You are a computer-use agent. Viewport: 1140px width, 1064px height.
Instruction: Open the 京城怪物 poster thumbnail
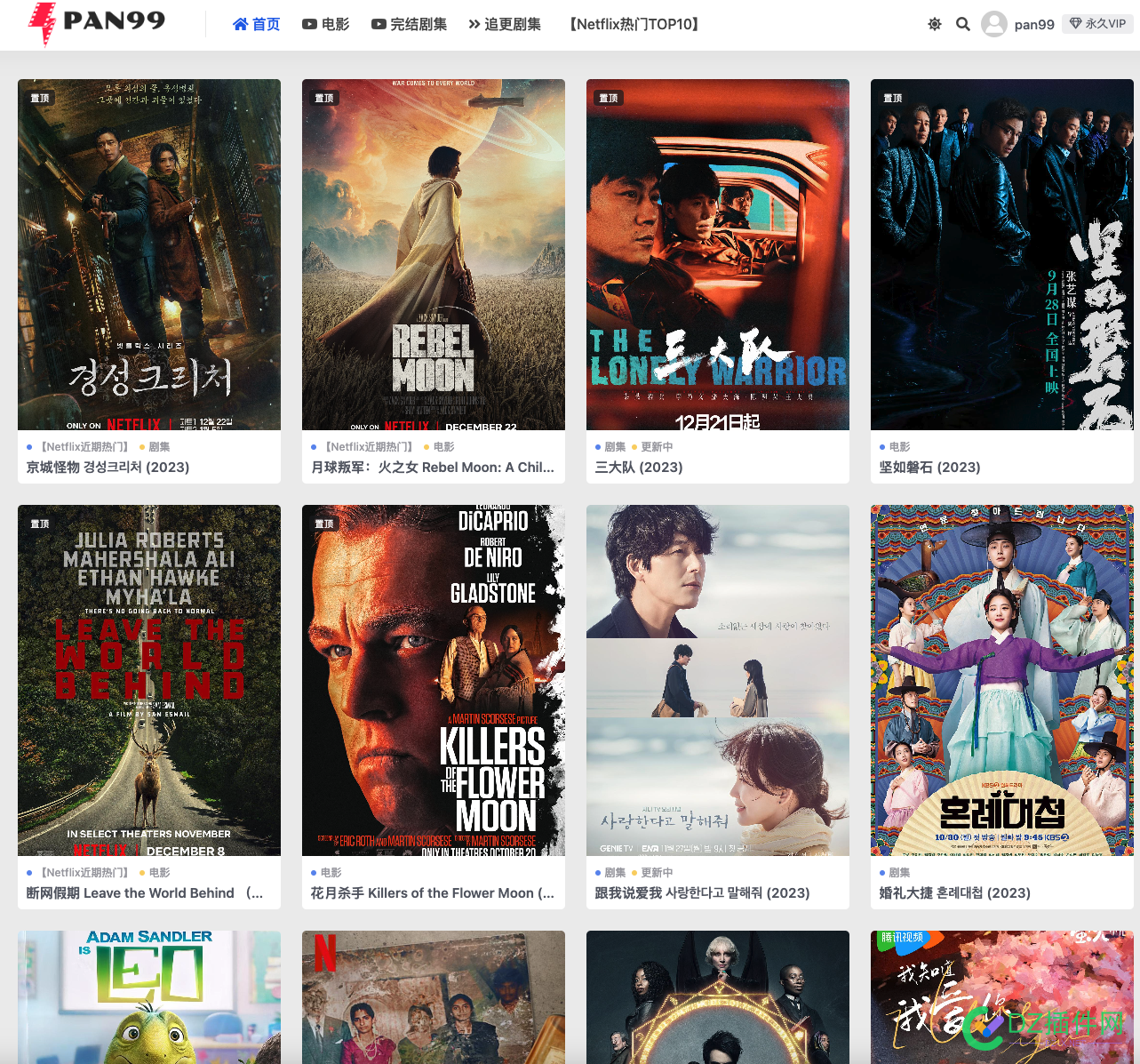tap(149, 254)
